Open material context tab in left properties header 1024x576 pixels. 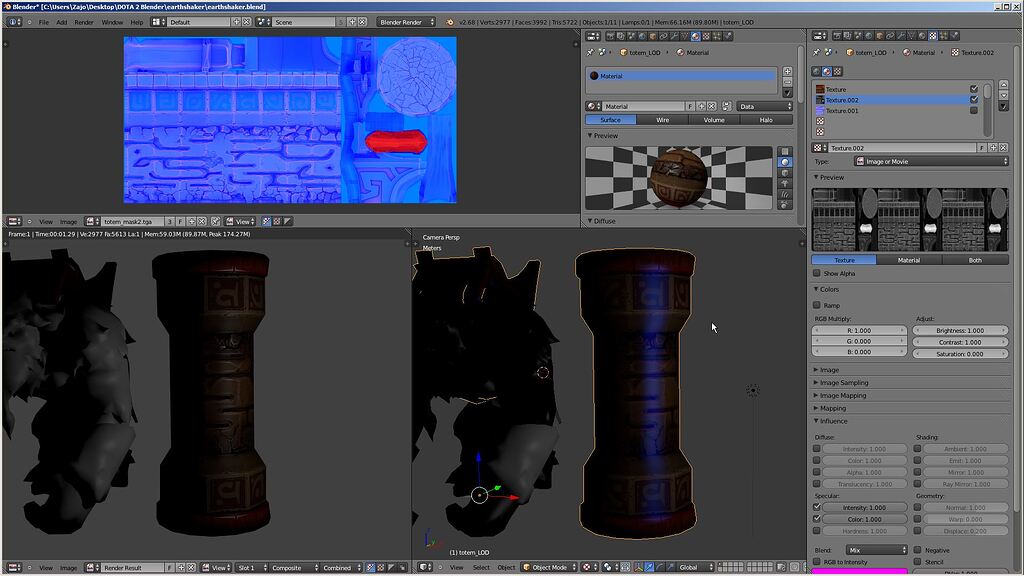tap(696, 36)
